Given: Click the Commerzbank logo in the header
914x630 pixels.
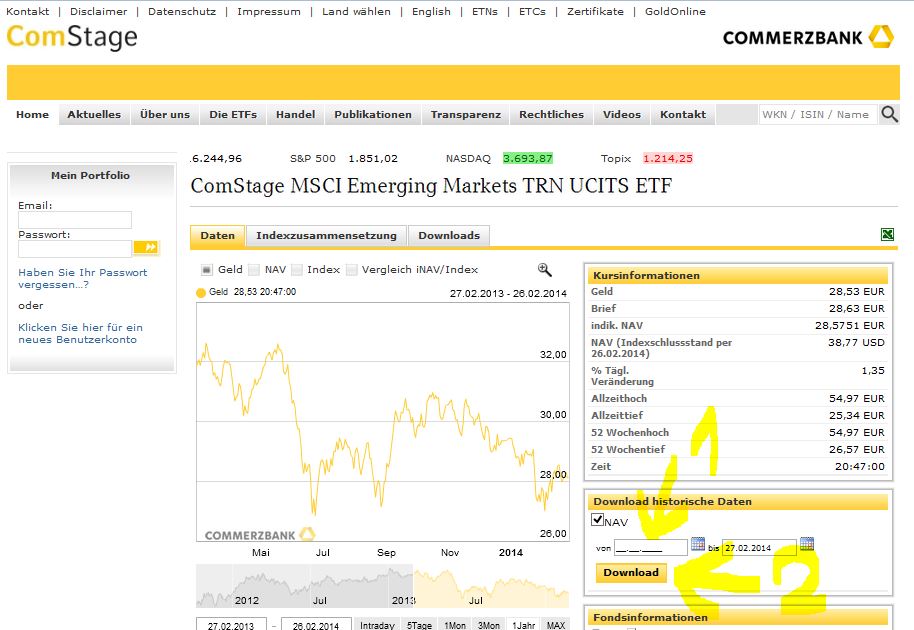Looking at the screenshot, I should (x=807, y=38).
